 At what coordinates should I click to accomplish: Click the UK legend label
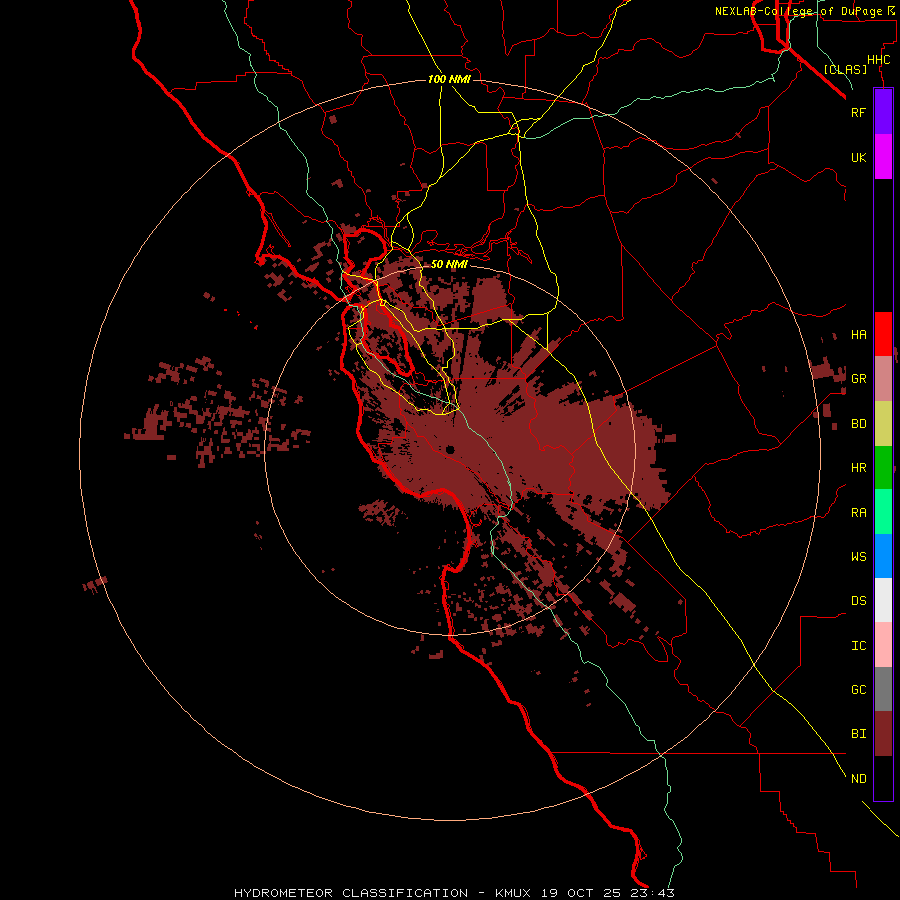click(858, 157)
